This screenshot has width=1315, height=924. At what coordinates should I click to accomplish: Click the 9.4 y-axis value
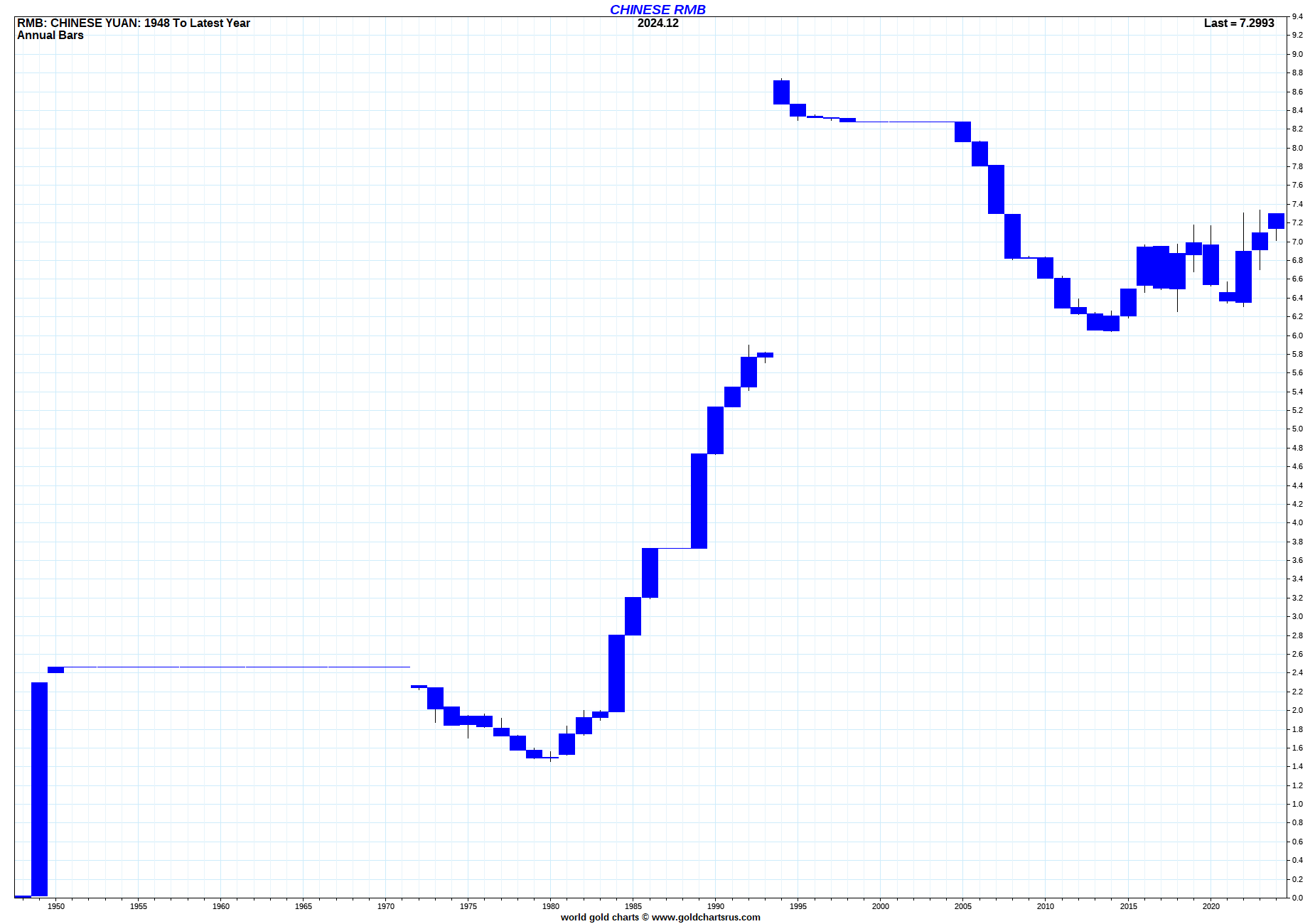pos(1298,16)
